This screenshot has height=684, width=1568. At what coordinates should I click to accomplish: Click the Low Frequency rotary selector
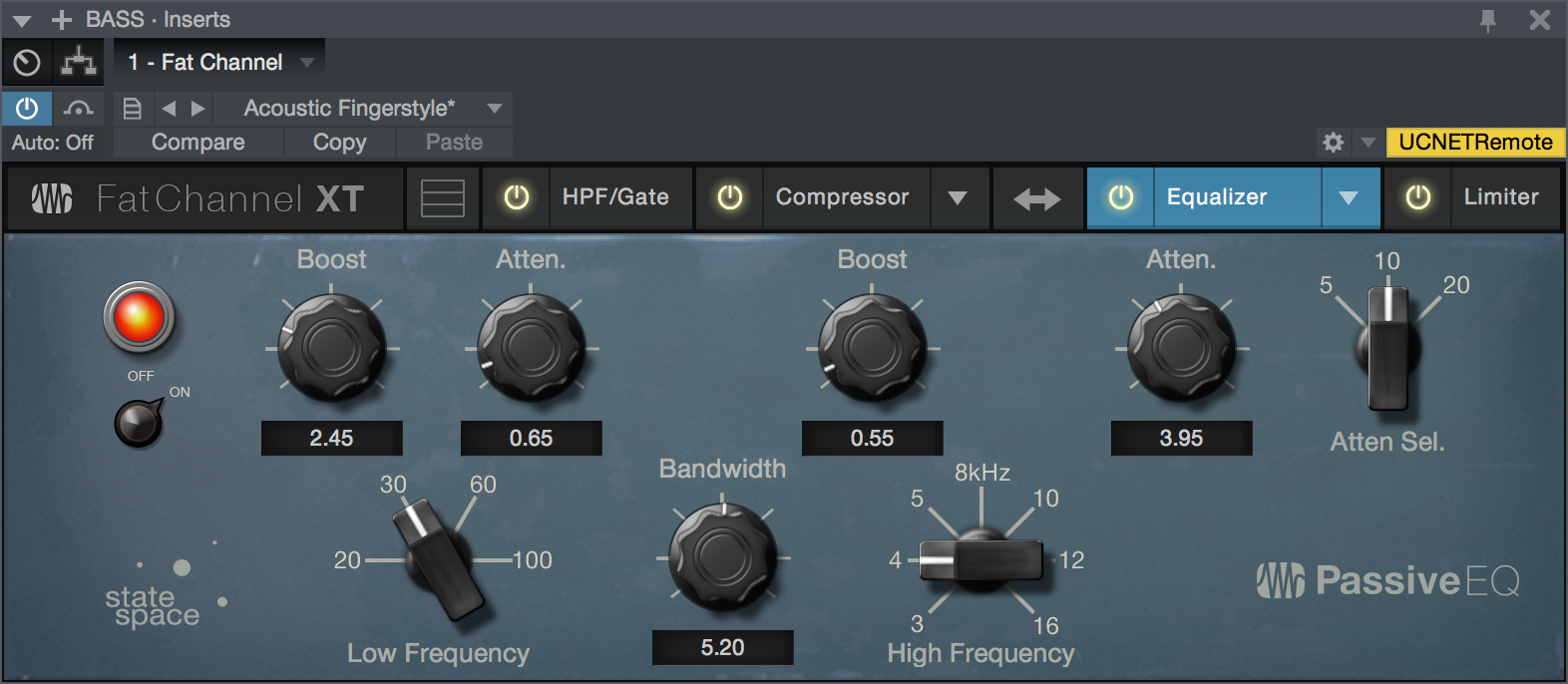[439, 559]
